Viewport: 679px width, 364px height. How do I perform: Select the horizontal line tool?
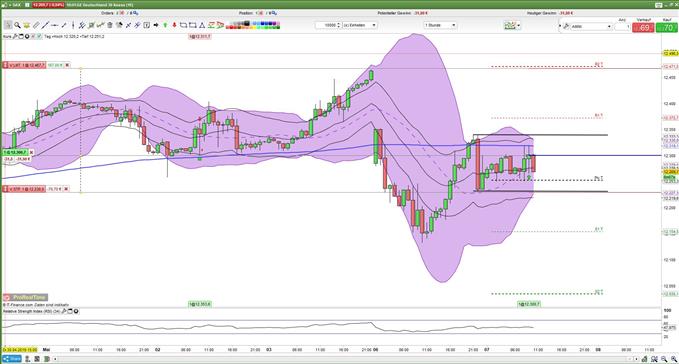coord(54,25)
